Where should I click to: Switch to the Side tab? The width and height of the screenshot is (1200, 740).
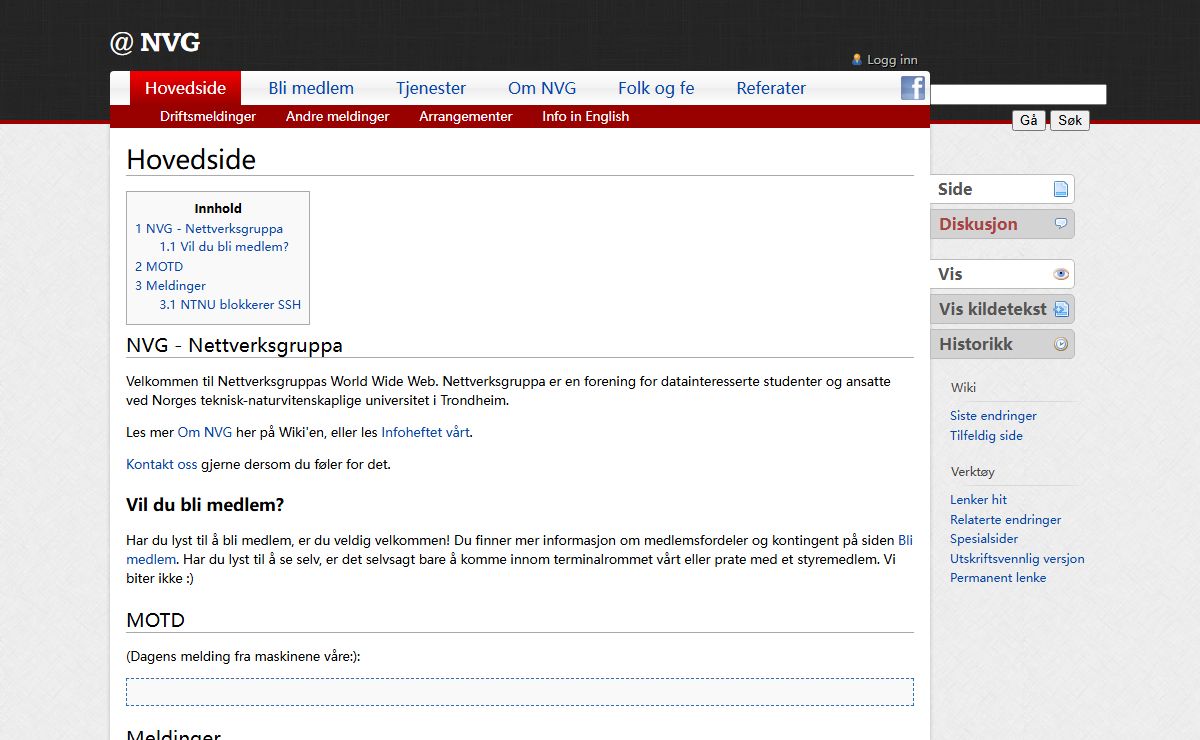[1002, 189]
